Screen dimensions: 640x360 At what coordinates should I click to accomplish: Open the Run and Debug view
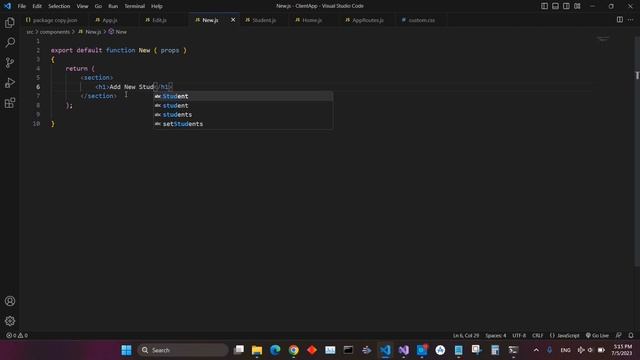click(10, 82)
